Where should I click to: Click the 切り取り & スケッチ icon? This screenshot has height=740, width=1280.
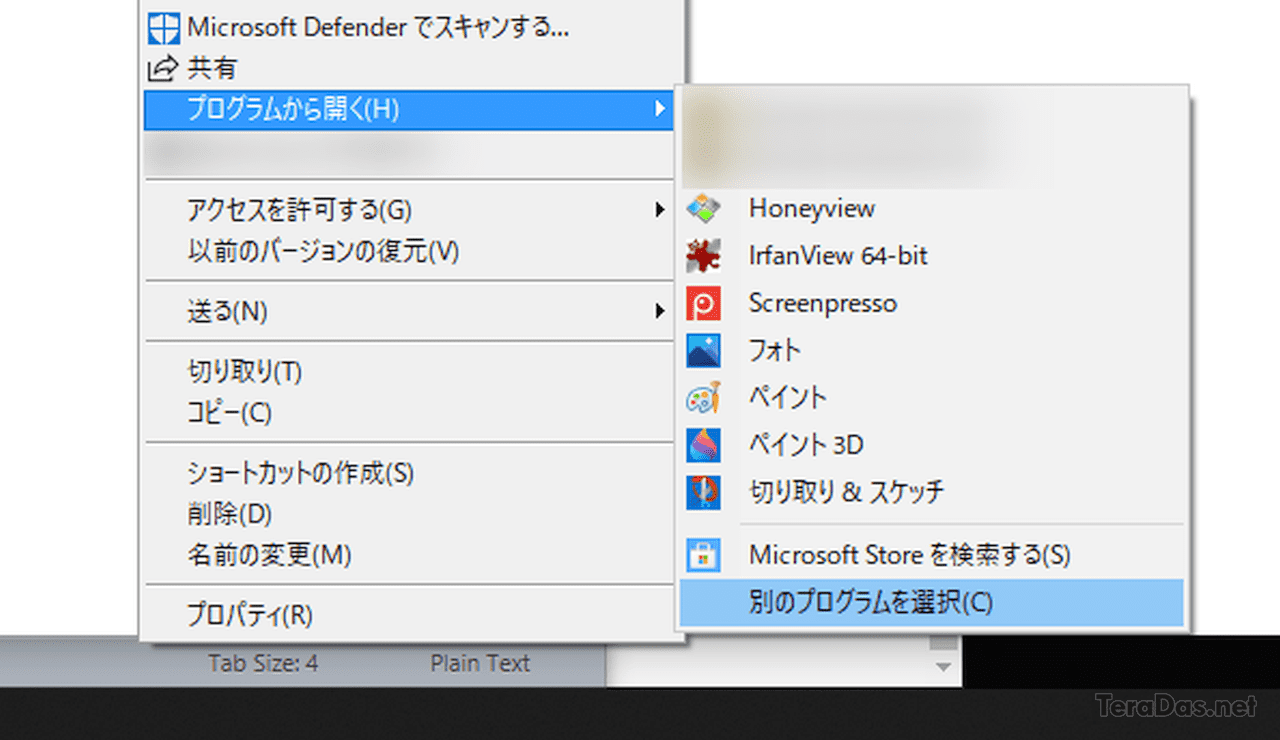tap(703, 492)
